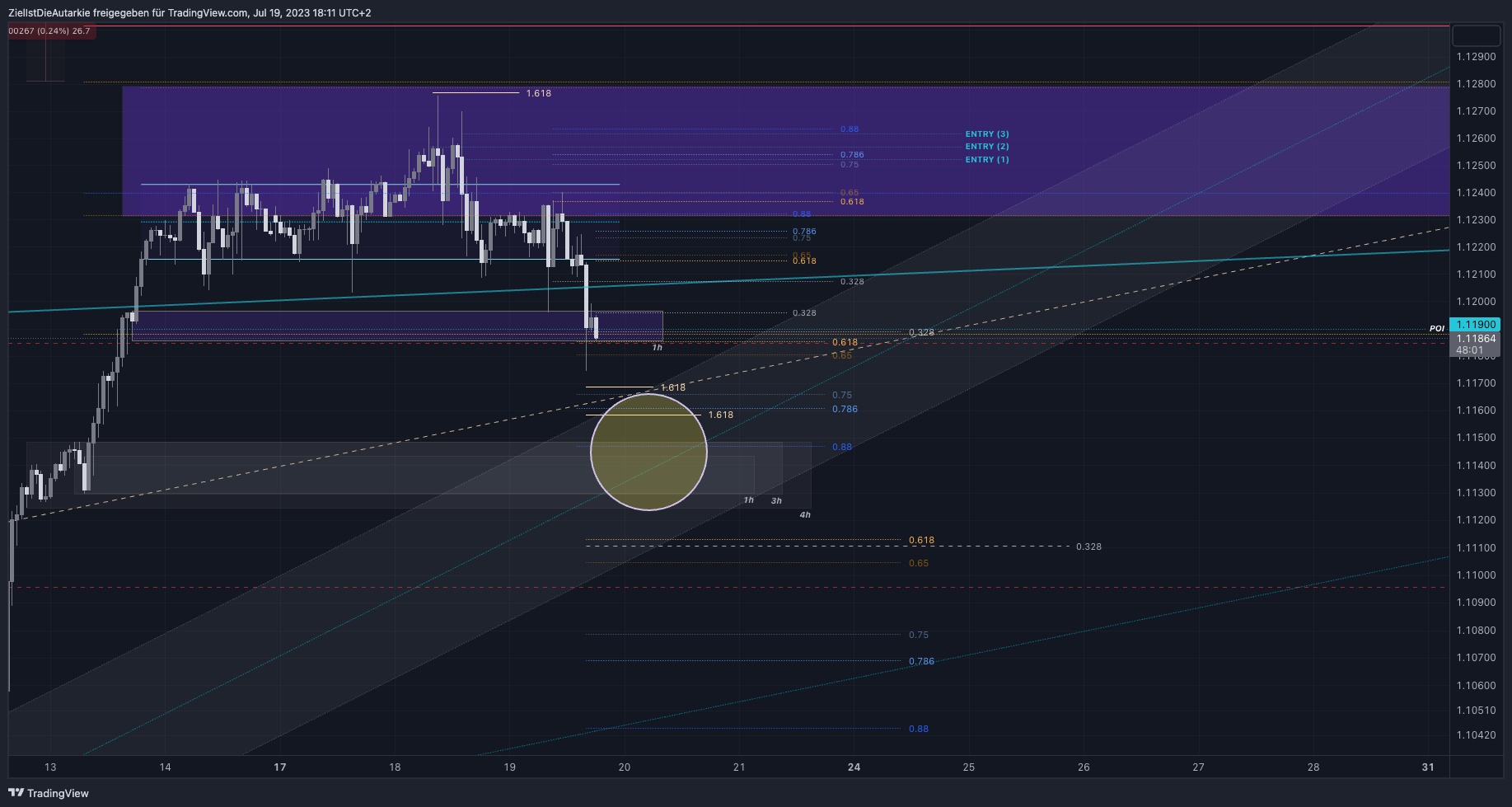Select date 14 on the time axis

click(165, 767)
